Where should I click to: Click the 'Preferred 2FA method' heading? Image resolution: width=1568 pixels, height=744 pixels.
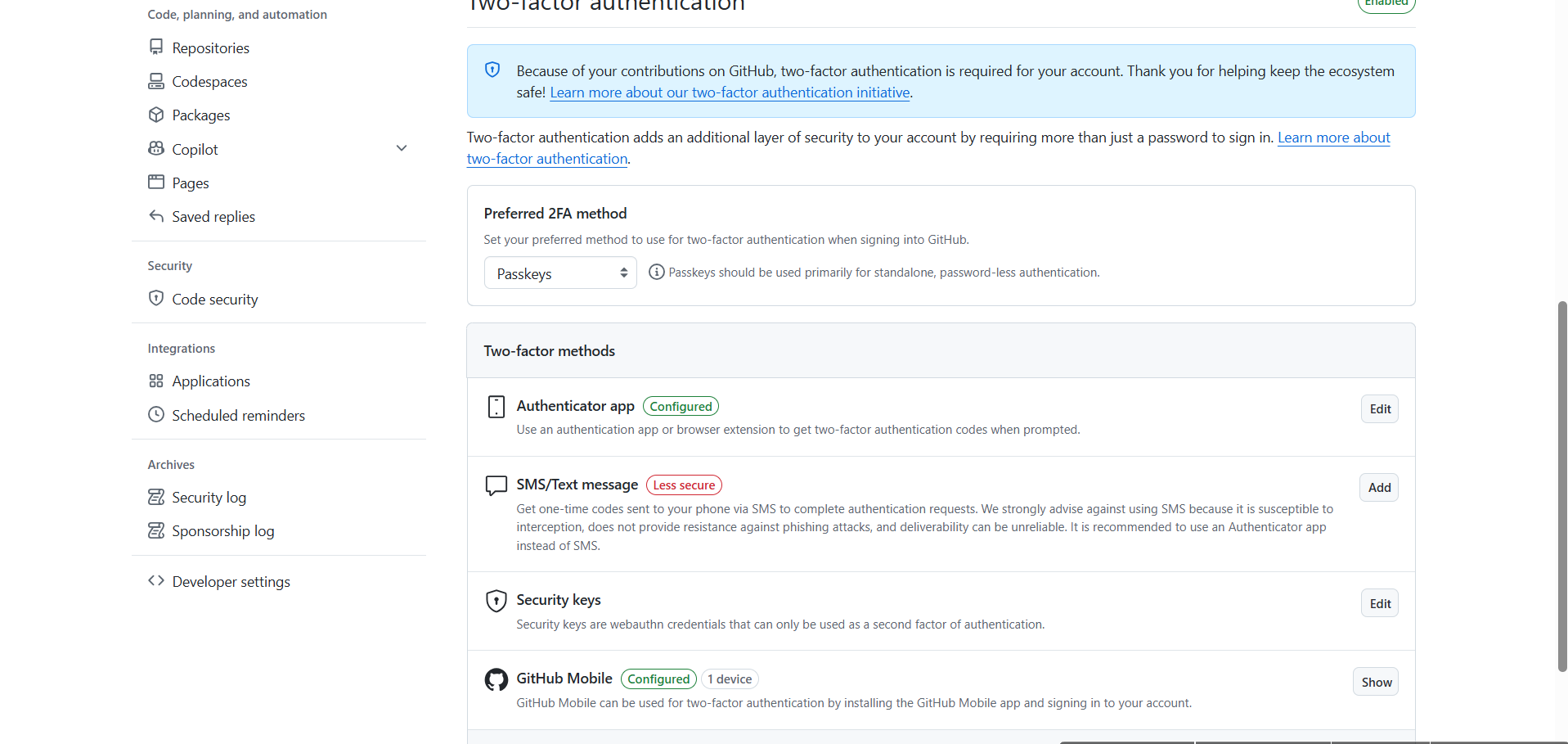pos(555,213)
